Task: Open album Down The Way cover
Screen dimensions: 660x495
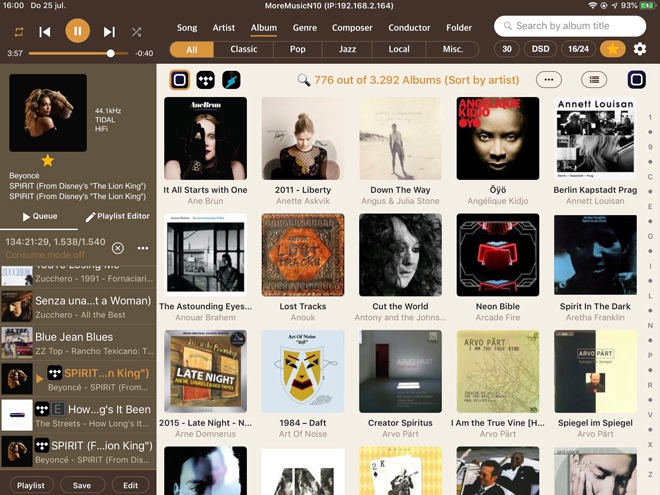Action: (400, 138)
